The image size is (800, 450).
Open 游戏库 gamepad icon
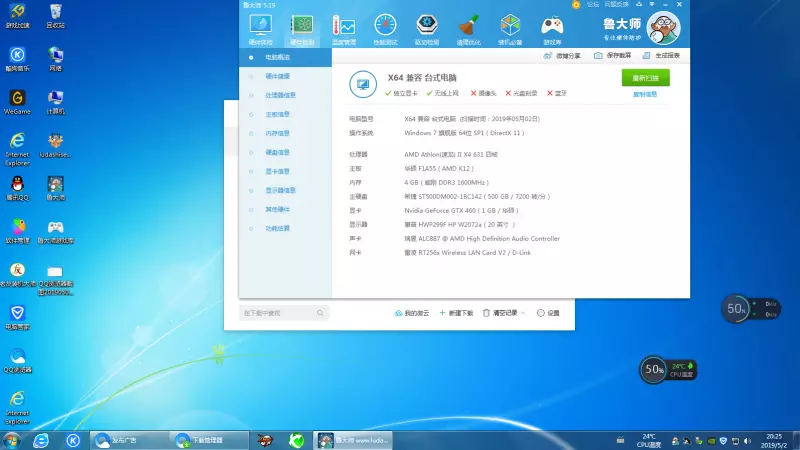(552, 30)
